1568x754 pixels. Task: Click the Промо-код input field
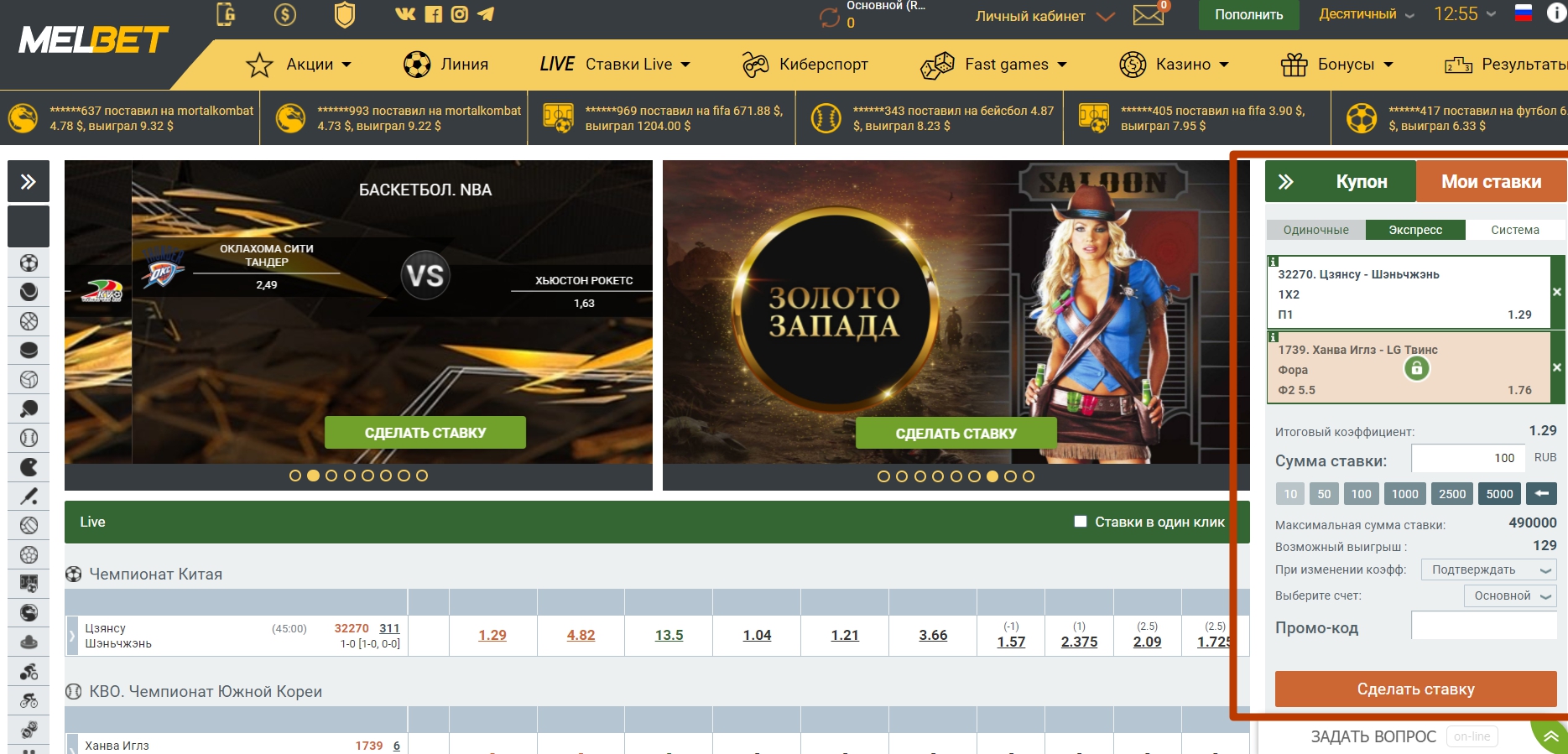pos(1483,625)
